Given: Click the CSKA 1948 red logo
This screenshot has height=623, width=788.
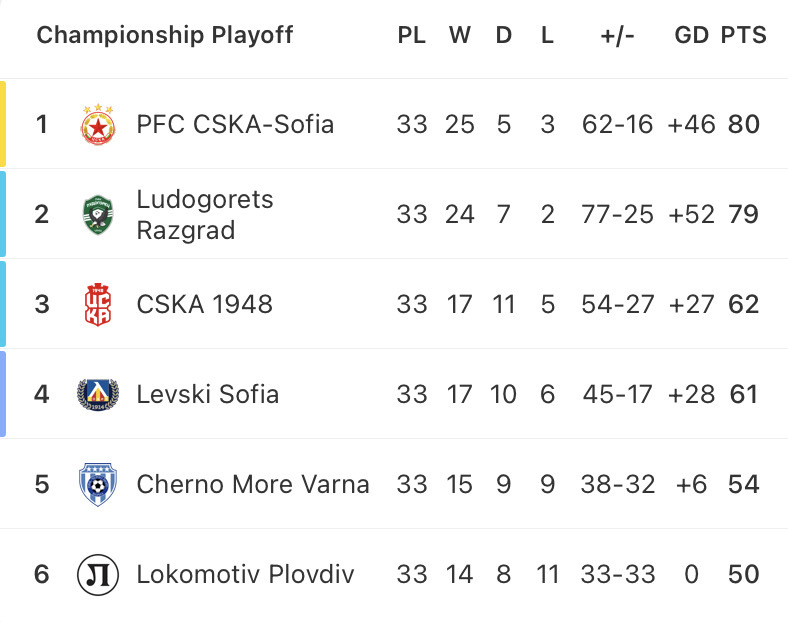Looking at the screenshot, I should click(98, 304).
